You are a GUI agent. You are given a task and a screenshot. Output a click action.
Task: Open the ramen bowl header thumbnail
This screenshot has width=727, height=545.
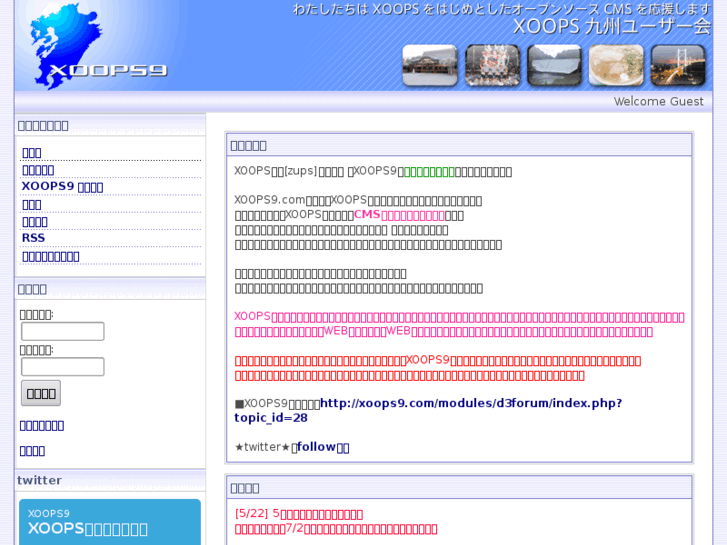tap(616, 65)
